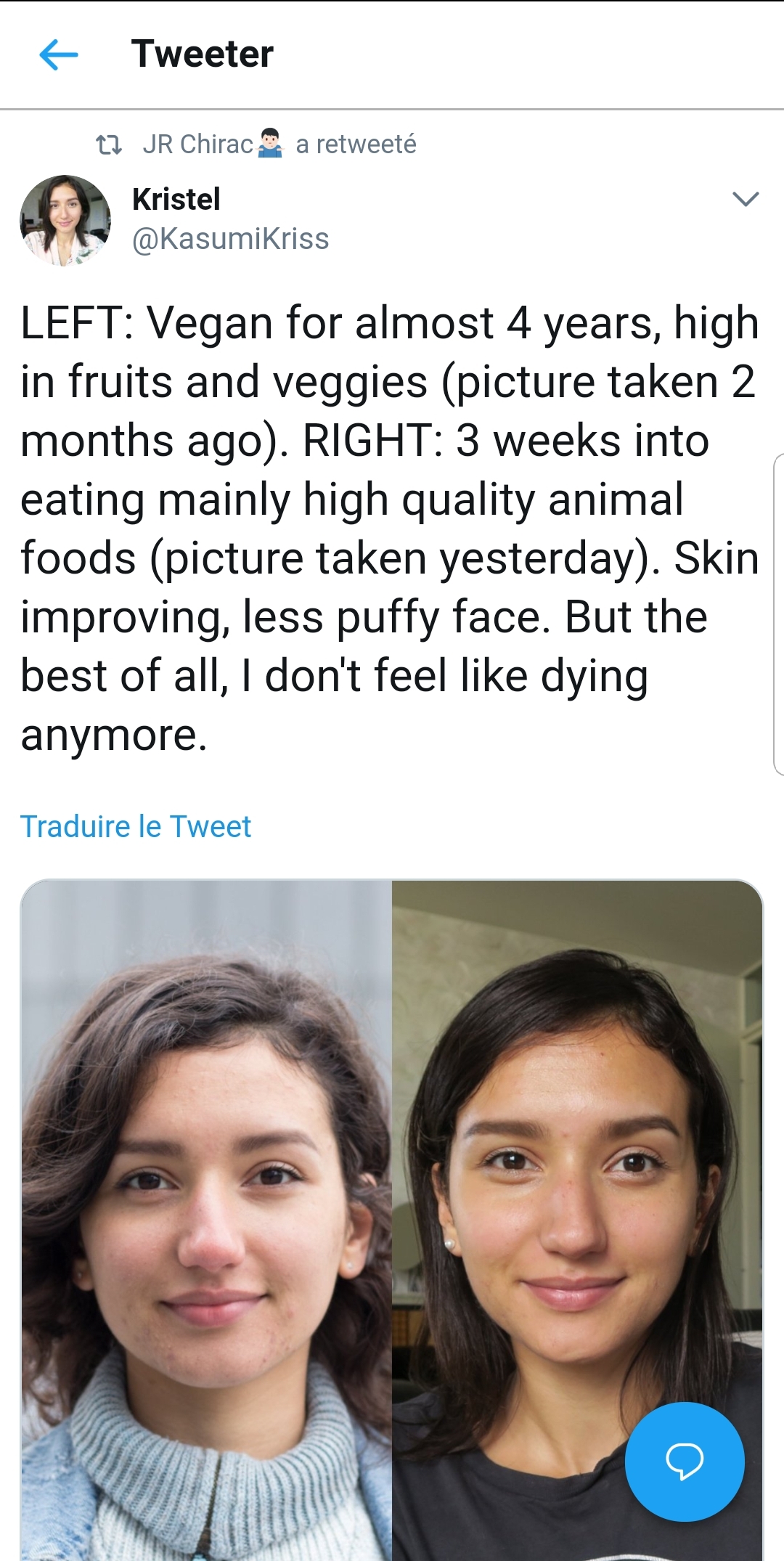Tap the blue back arrow
The width and height of the screenshot is (784, 1561).
coord(58,54)
